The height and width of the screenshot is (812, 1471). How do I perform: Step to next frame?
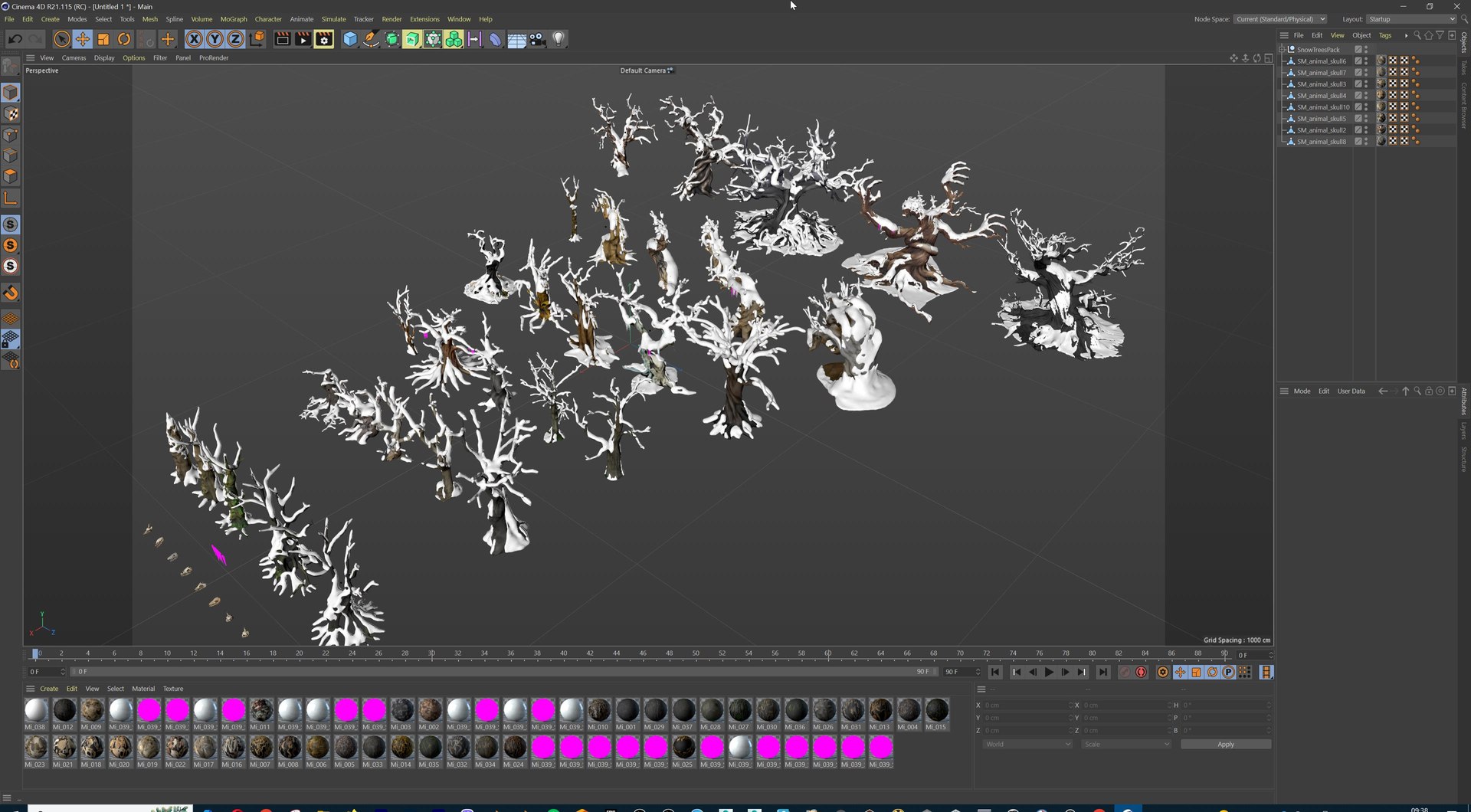pos(1065,672)
